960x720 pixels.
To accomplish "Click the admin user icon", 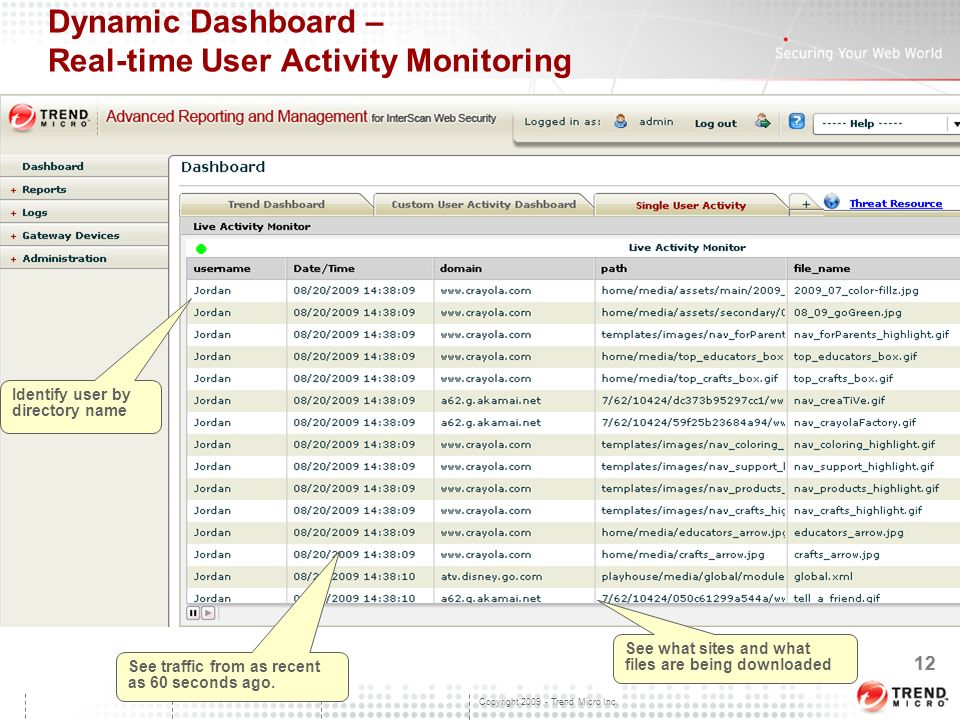I will pyautogui.click(x=620, y=121).
